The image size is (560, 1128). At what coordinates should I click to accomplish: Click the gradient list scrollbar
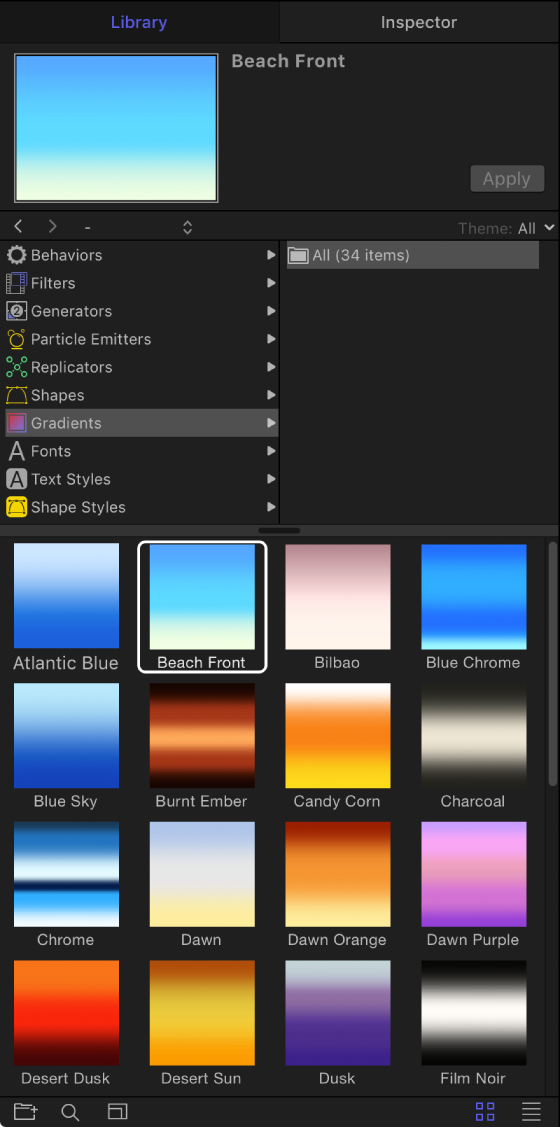(553, 663)
